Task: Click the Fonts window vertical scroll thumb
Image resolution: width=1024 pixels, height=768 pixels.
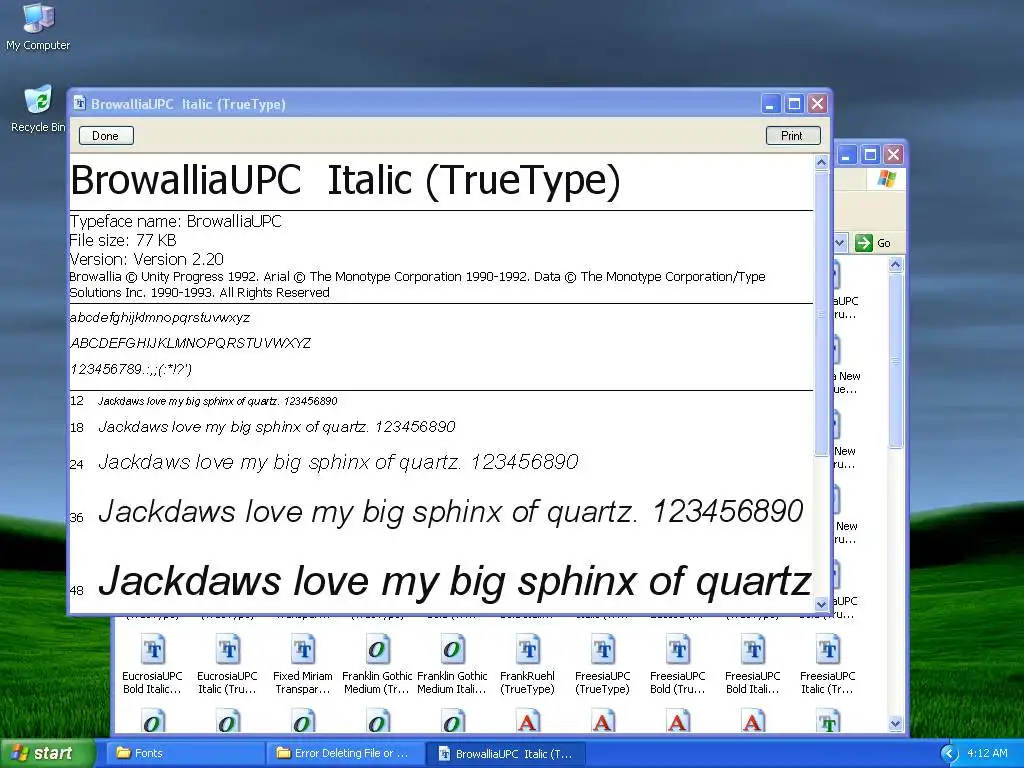Action: 895,360
